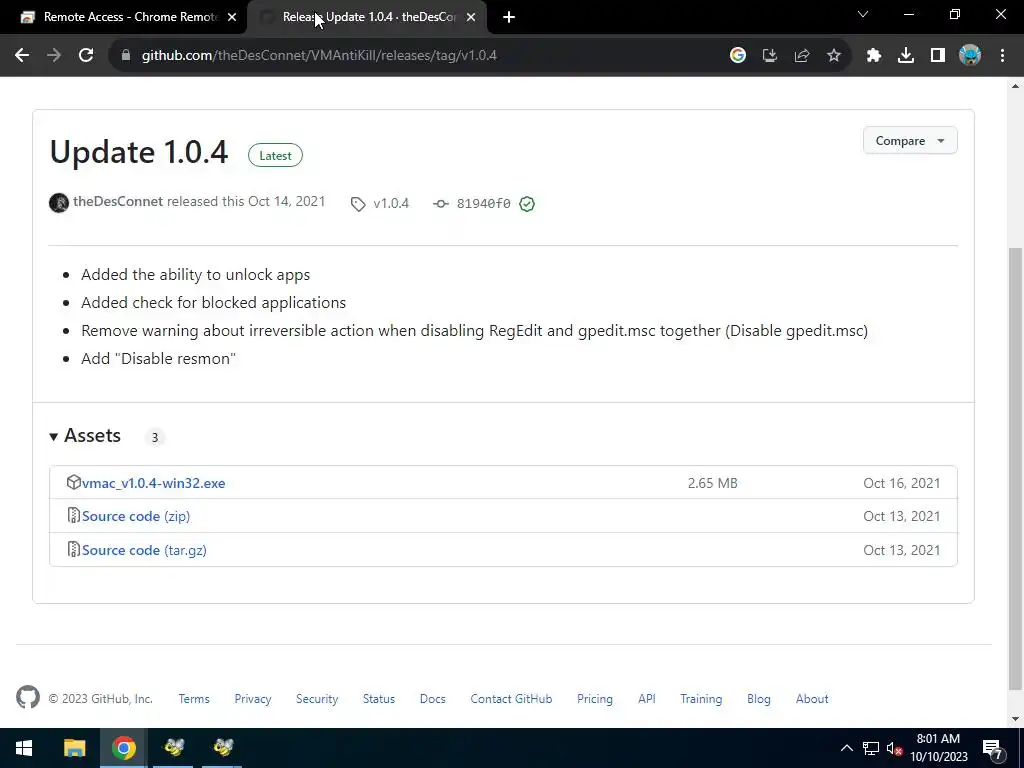
Task: Download vmac_v1.0.4-win32.exe
Action: [153, 483]
